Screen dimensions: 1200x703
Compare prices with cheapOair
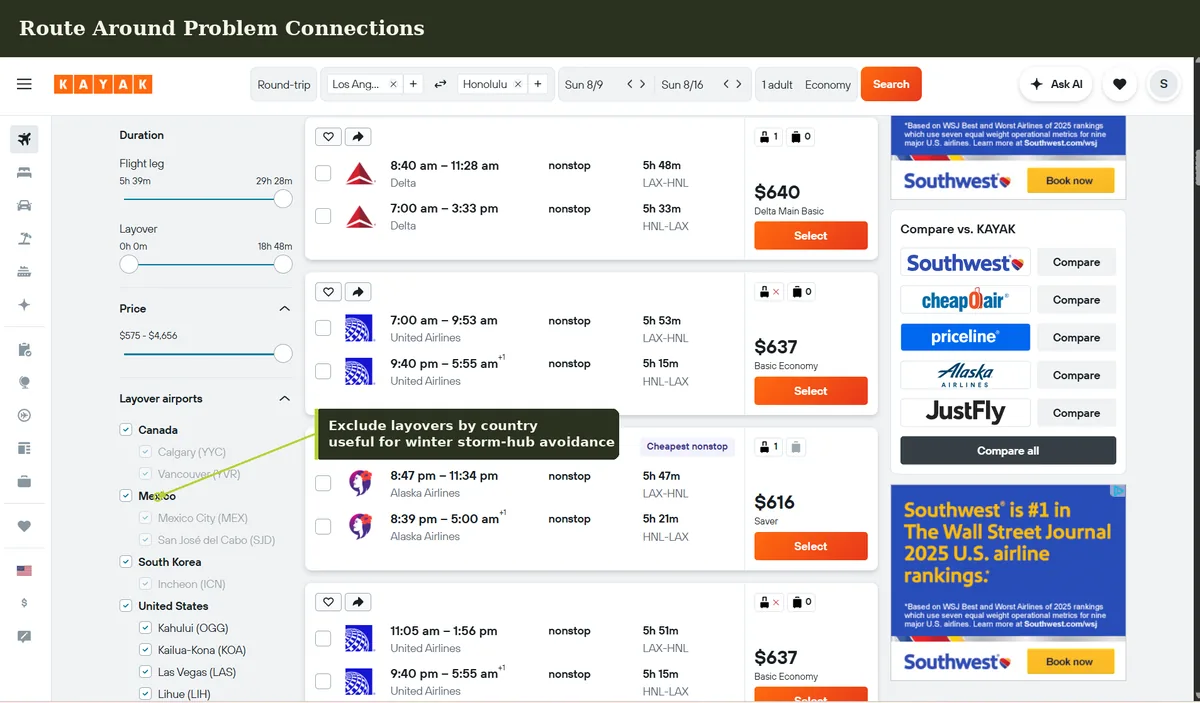click(x=1076, y=300)
